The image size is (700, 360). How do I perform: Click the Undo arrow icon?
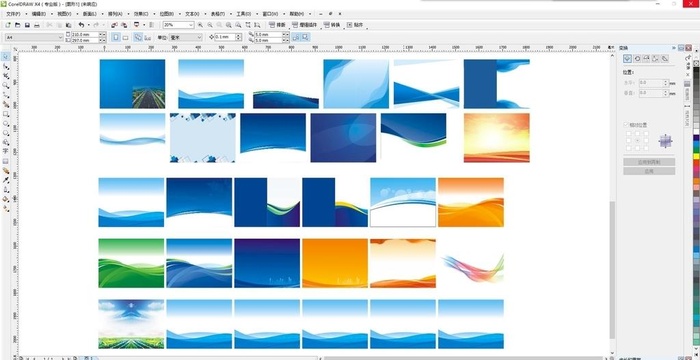tap(81, 25)
